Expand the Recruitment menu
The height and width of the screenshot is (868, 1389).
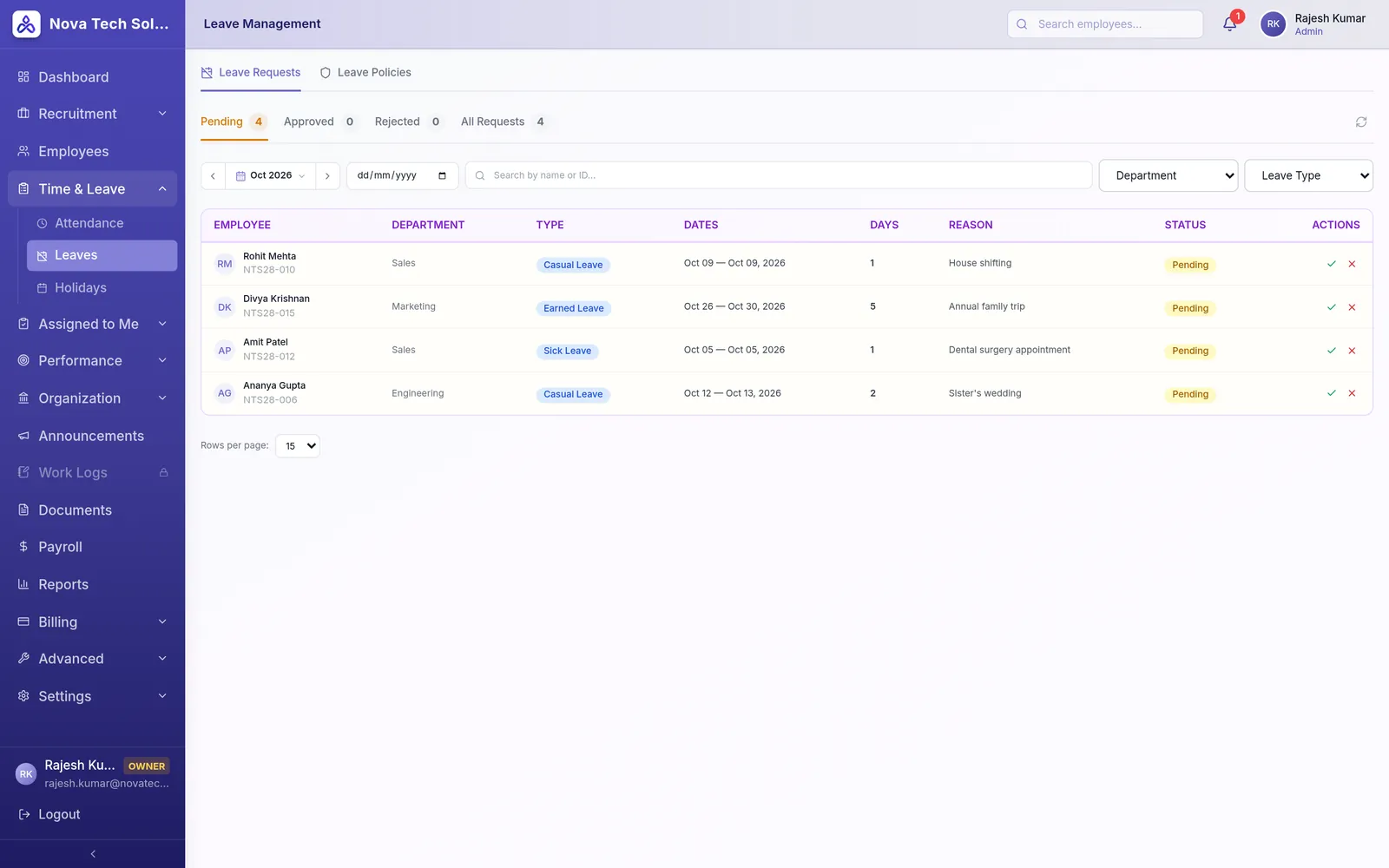click(x=93, y=114)
